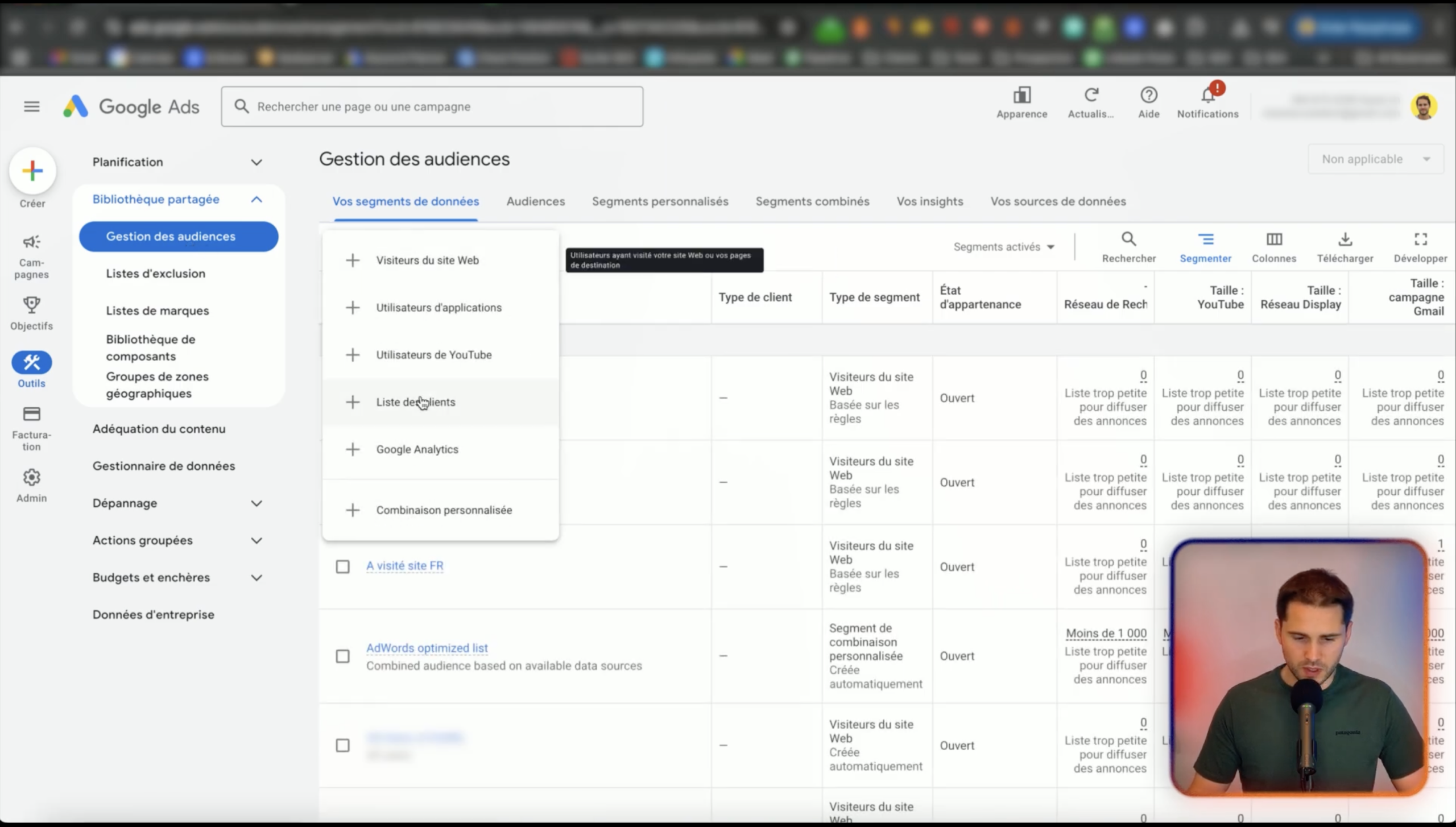Tick the checkbox in the blurred-name row
Screen dimensions: 1456x827
coord(342,746)
